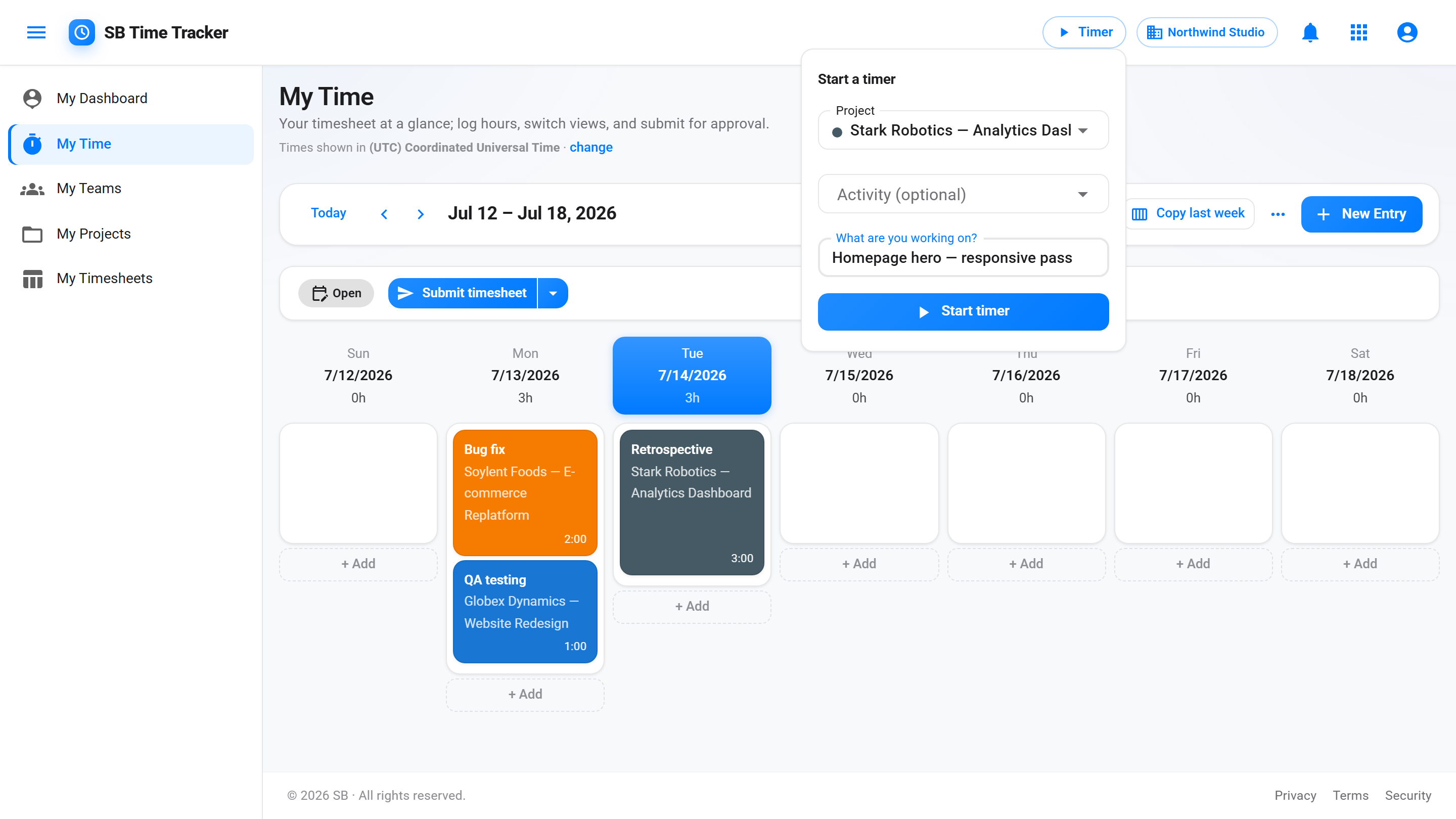Select the Mon 7/13/2026 day header
Screen dimensions: 1456x819
click(525, 375)
